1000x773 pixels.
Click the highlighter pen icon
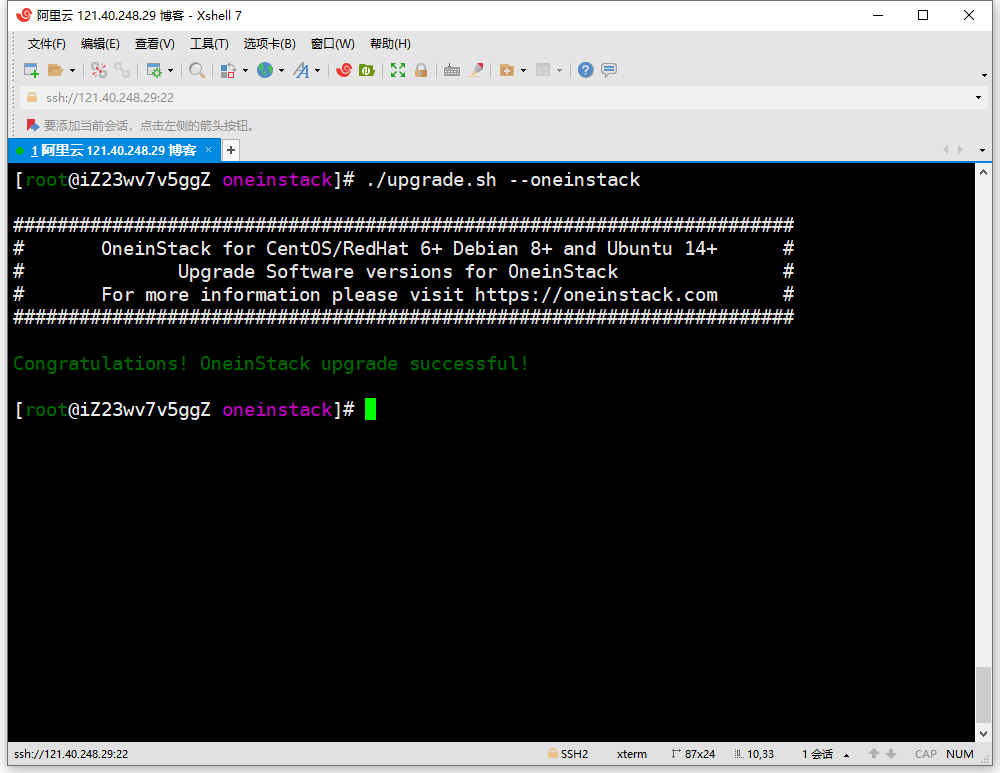(476, 70)
